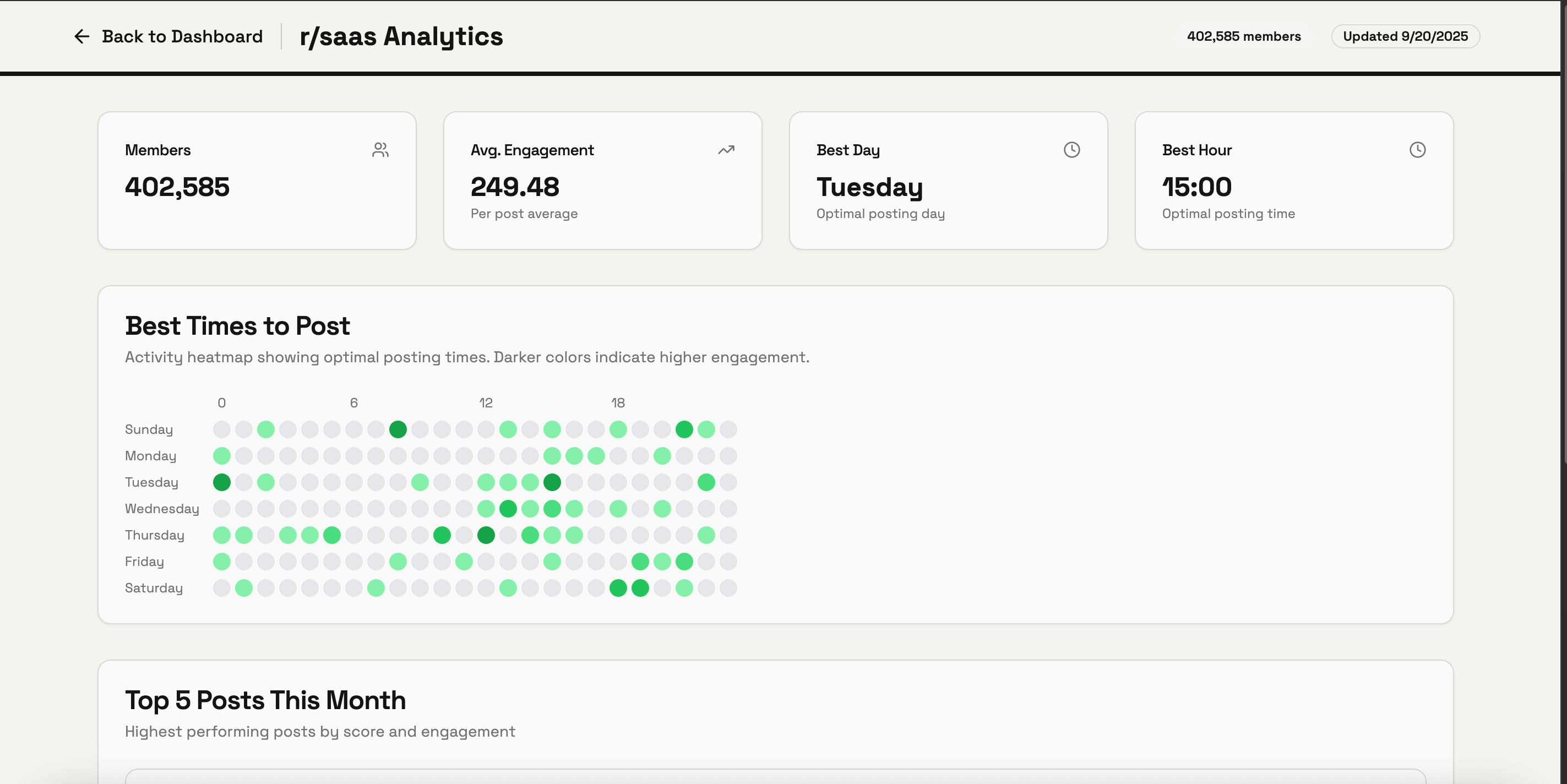1567x784 pixels.
Task: Click the Friday hour 21 green dot
Action: 684,562
